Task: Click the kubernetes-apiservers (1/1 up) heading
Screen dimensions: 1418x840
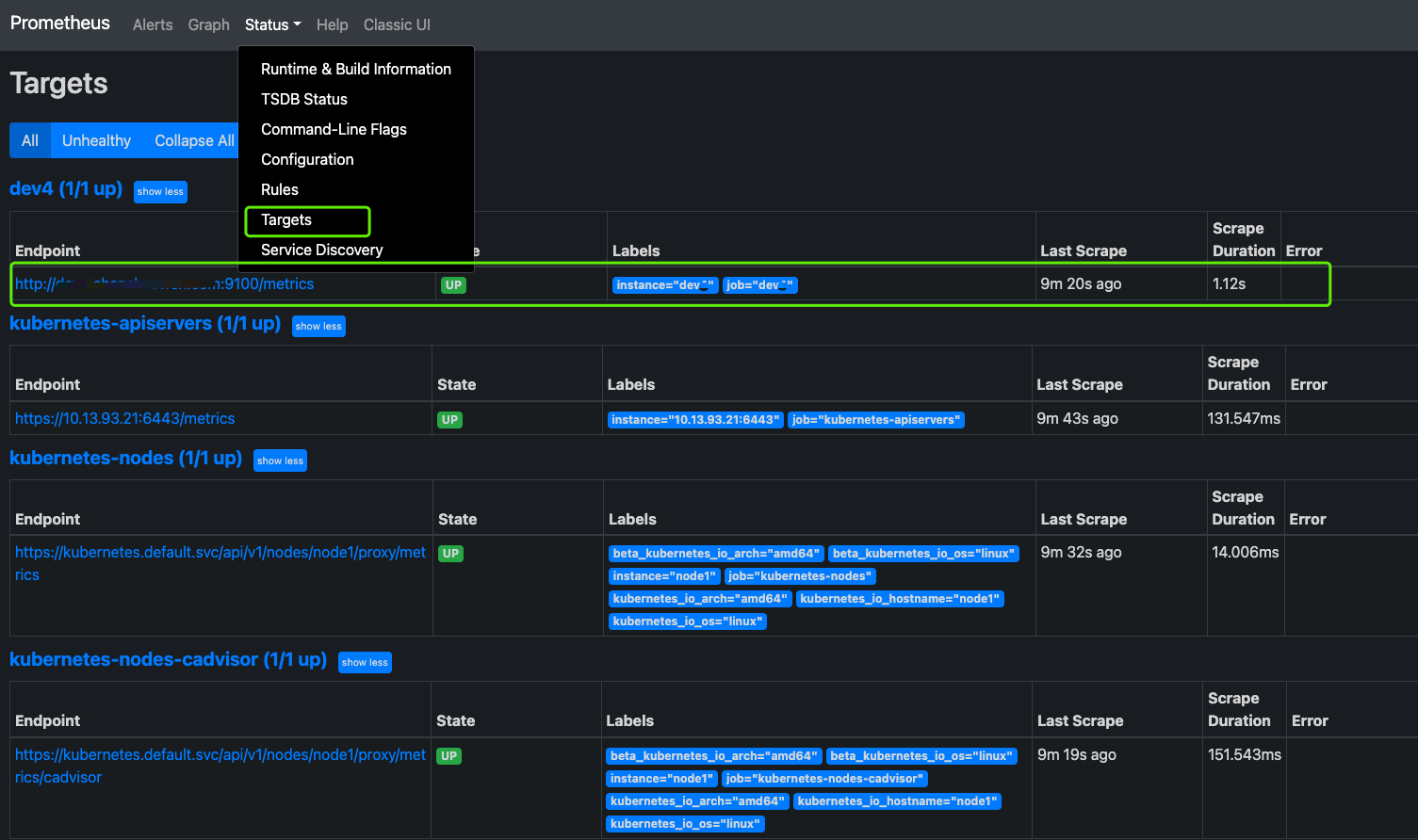Action: [x=145, y=323]
